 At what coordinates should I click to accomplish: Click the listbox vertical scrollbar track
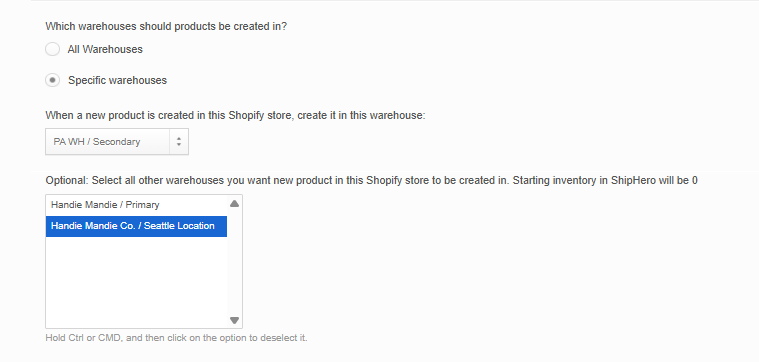234,261
